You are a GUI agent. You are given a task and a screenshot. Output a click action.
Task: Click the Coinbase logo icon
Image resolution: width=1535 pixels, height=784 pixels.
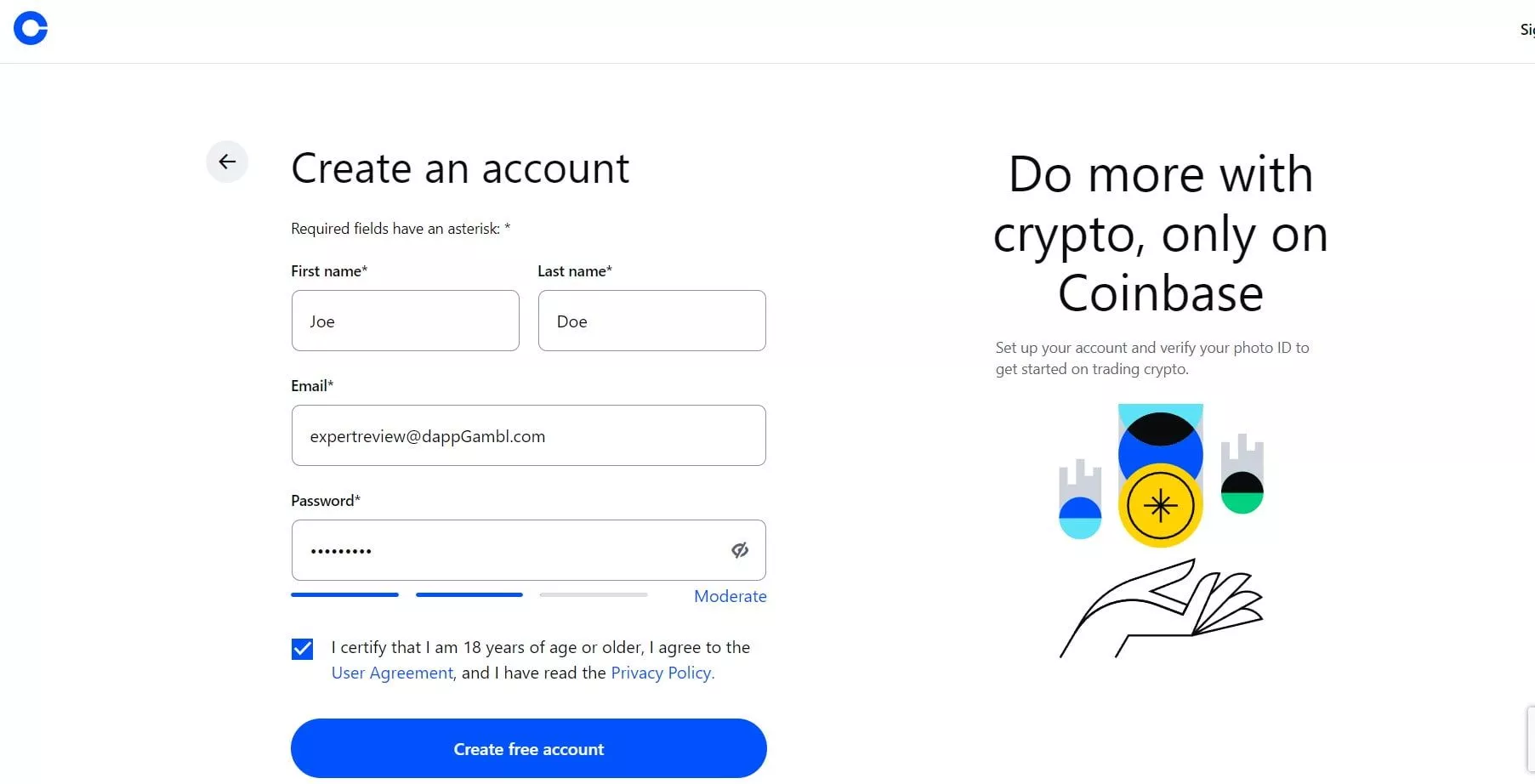pos(31,28)
